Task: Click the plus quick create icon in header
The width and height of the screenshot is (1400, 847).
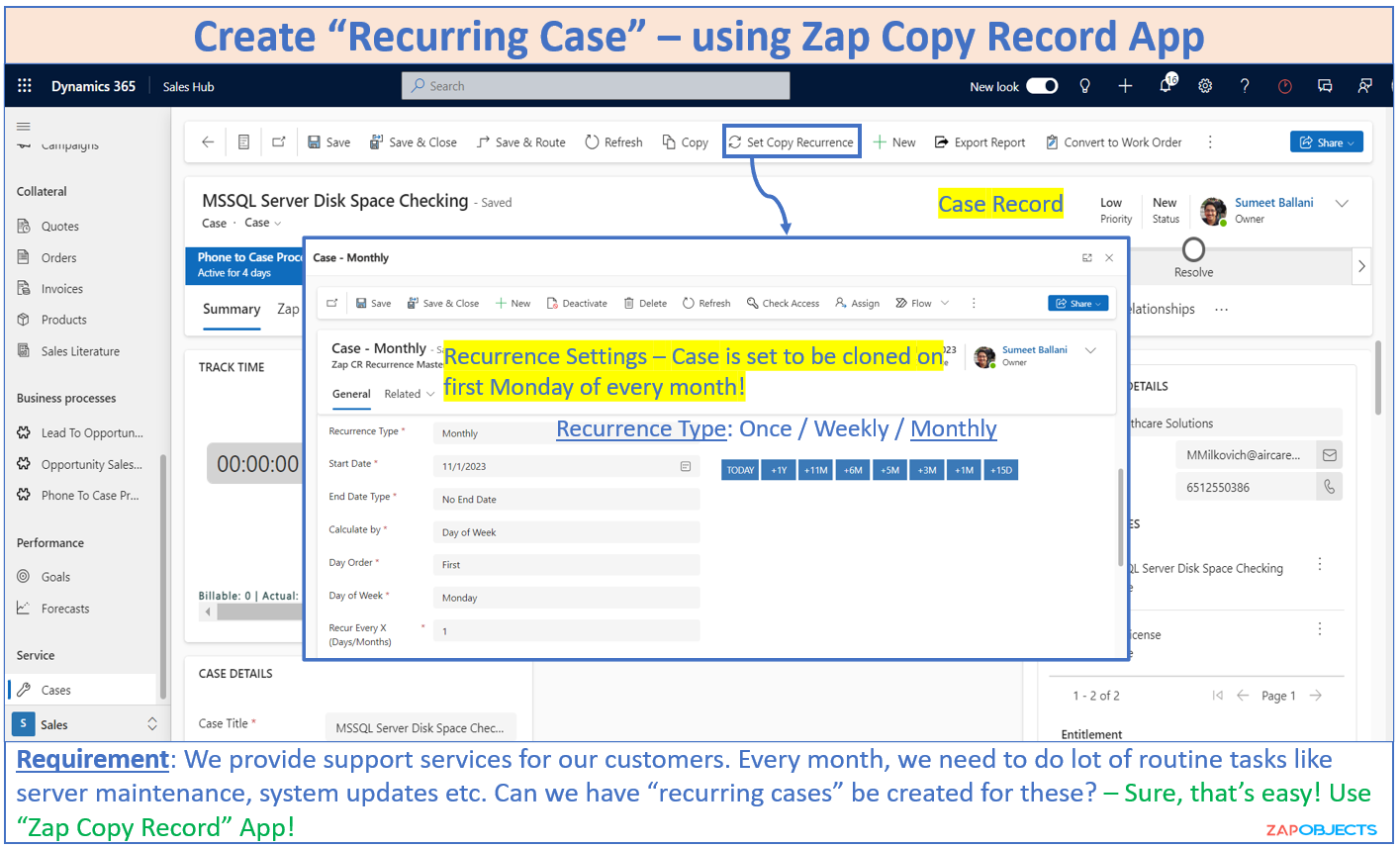Action: [x=1125, y=86]
